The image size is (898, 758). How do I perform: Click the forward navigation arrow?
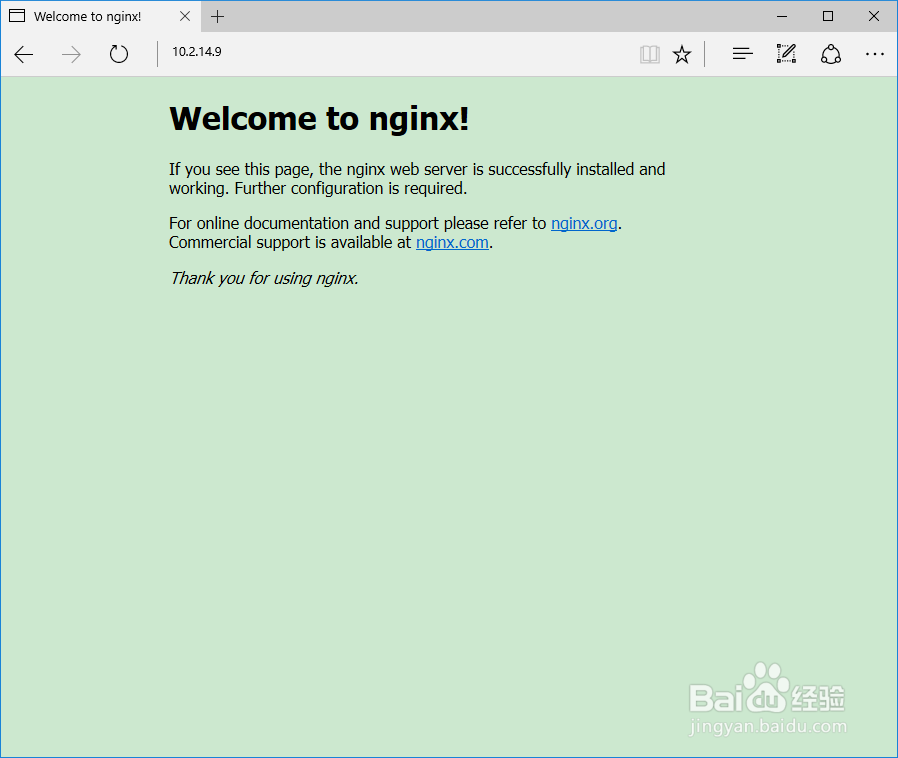[x=71, y=54]
